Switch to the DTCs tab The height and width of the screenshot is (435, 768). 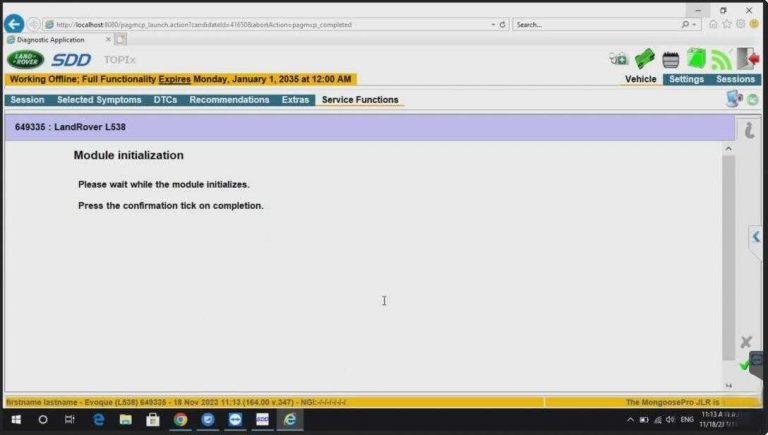coord(165,100)
